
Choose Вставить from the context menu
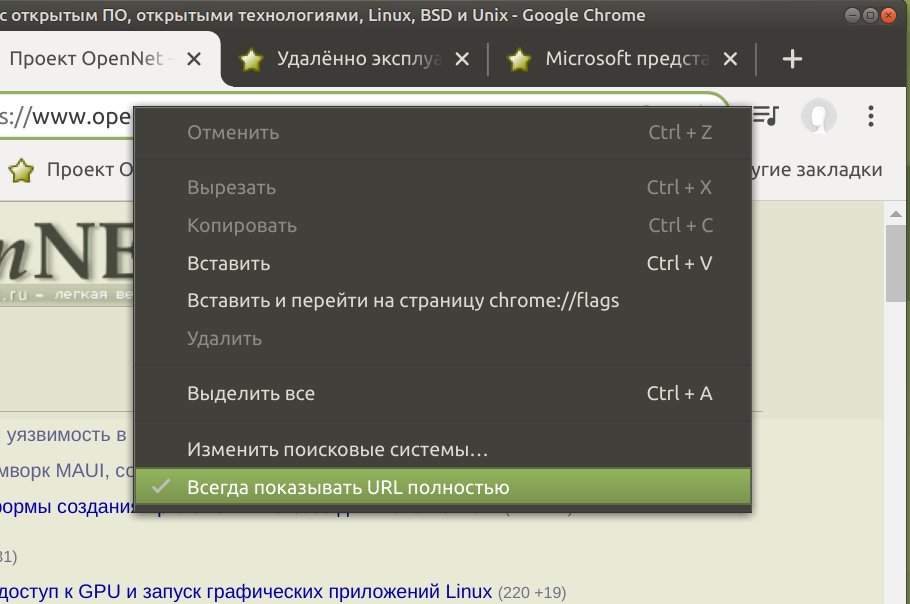click(x=228, y=264)
